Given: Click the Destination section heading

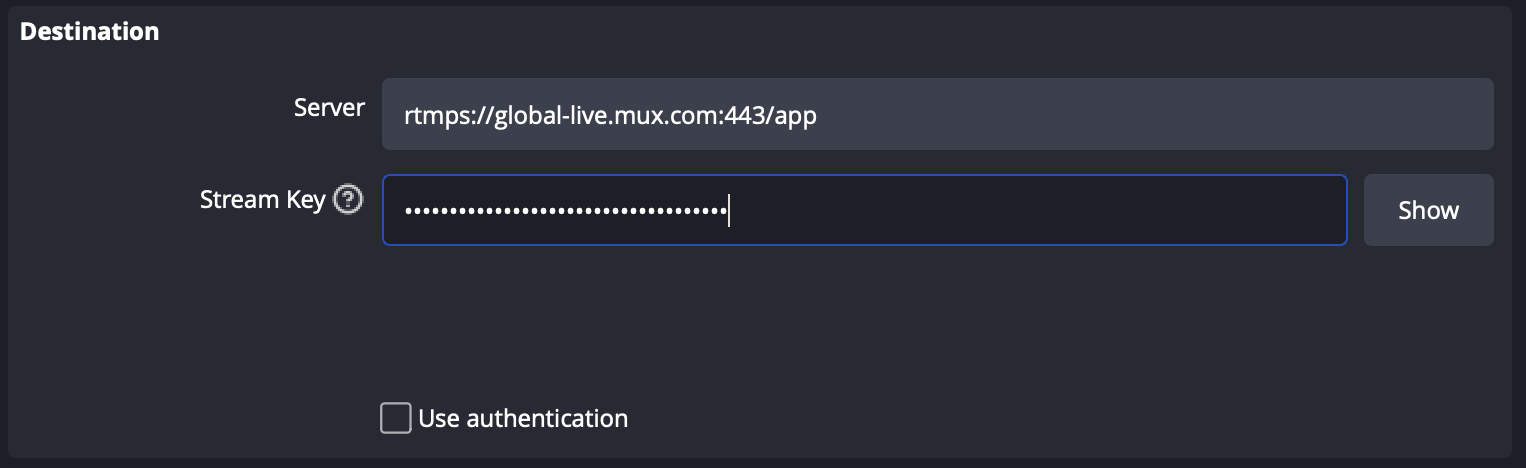Looking at the screenshot, I should 89,31.
